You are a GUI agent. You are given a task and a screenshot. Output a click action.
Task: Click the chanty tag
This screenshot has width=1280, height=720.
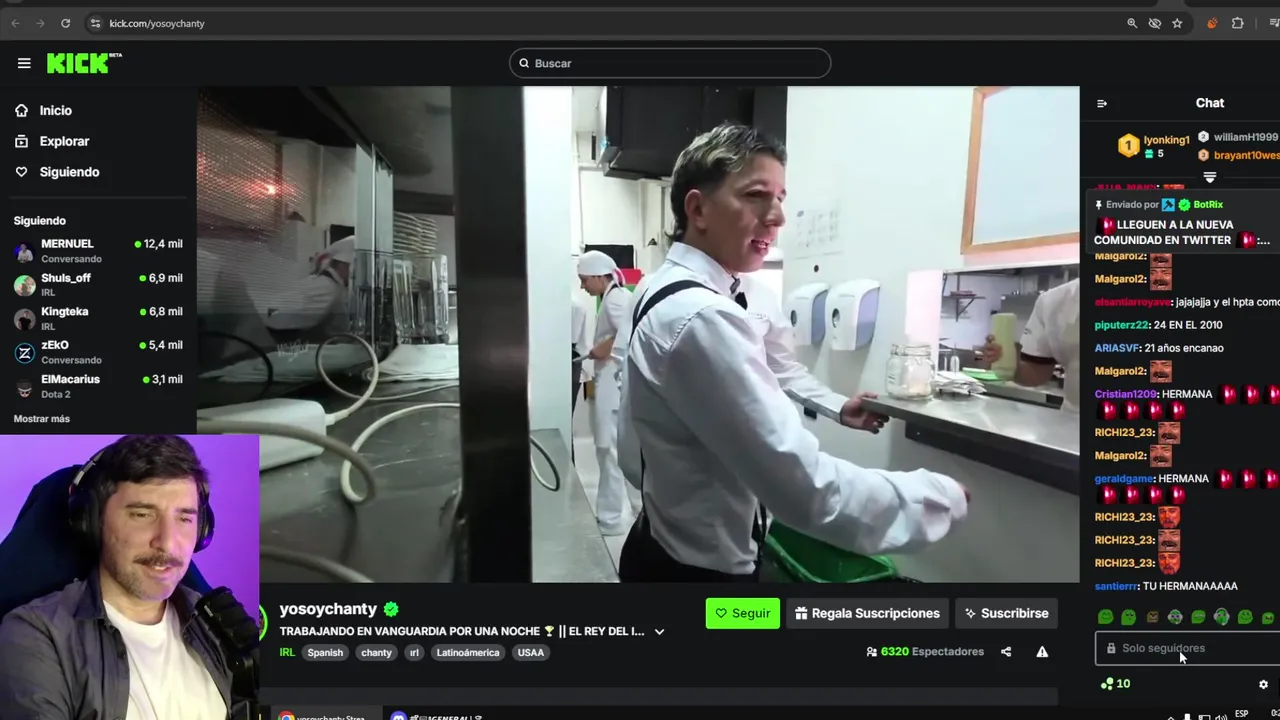(x=376, y=653)
